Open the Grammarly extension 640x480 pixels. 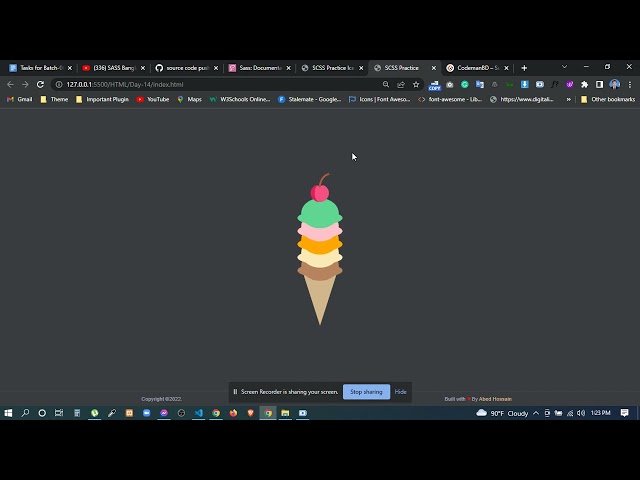coord(465,84)
